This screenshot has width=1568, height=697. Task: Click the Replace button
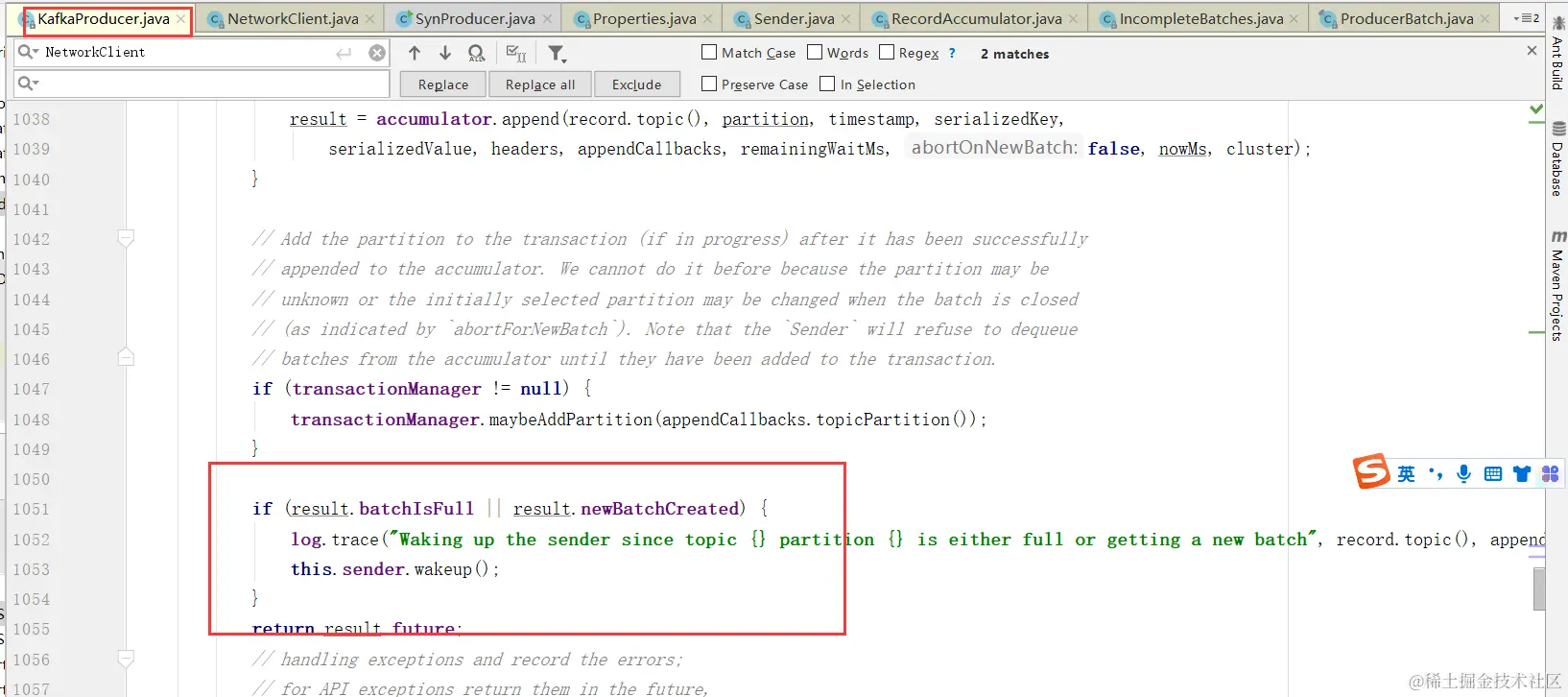[443, 84]
